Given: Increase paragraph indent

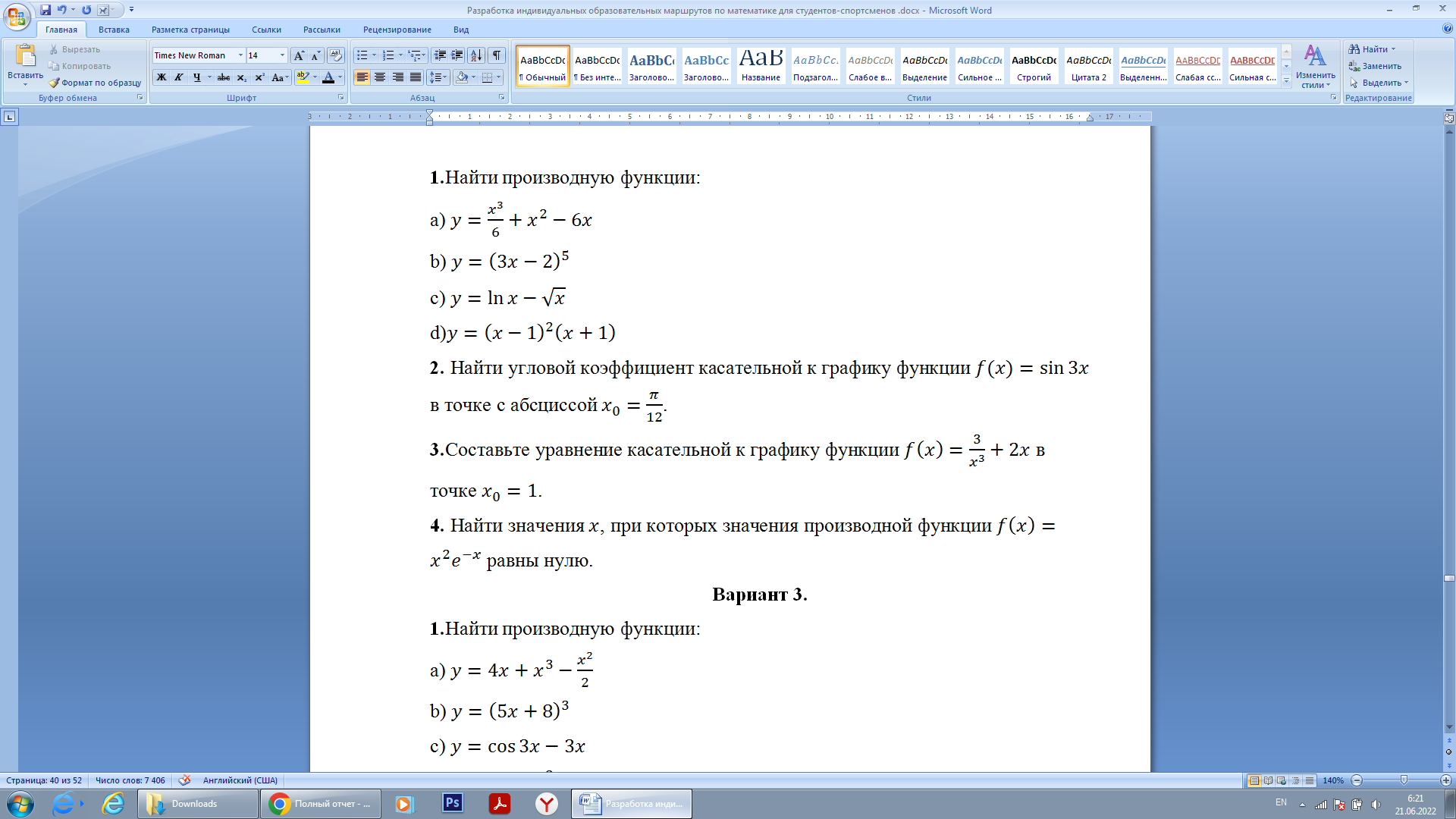Looking at the screenshot, I should click(457, 55).
